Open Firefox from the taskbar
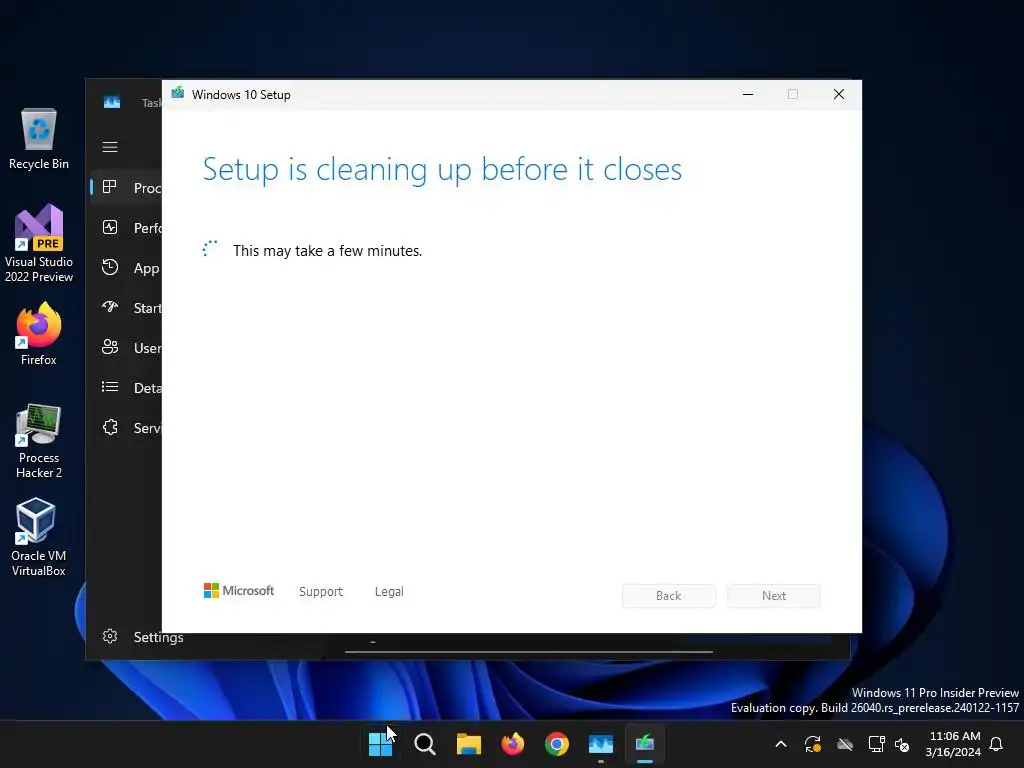This screenshot has width=1024, height=768. coord(513,744)
